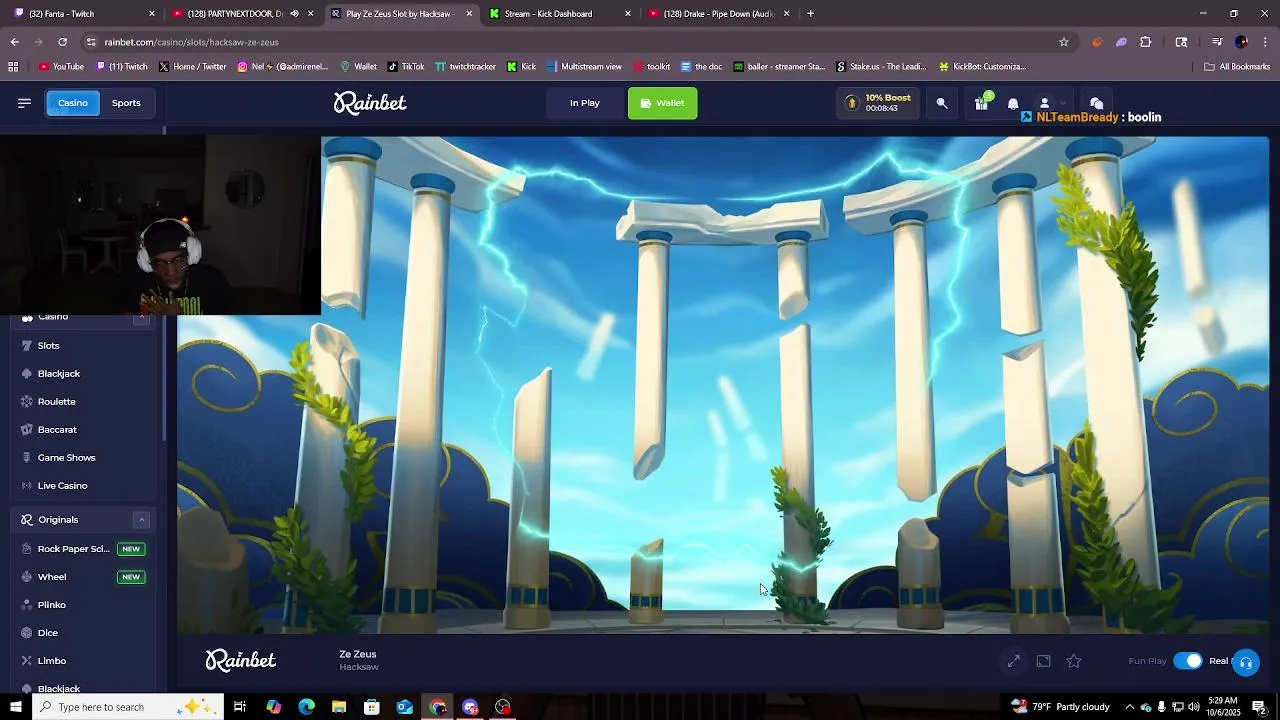Viewport: 1280px width, 720px height.
Task: Open the green Wallet button
Action: [662, 103]
